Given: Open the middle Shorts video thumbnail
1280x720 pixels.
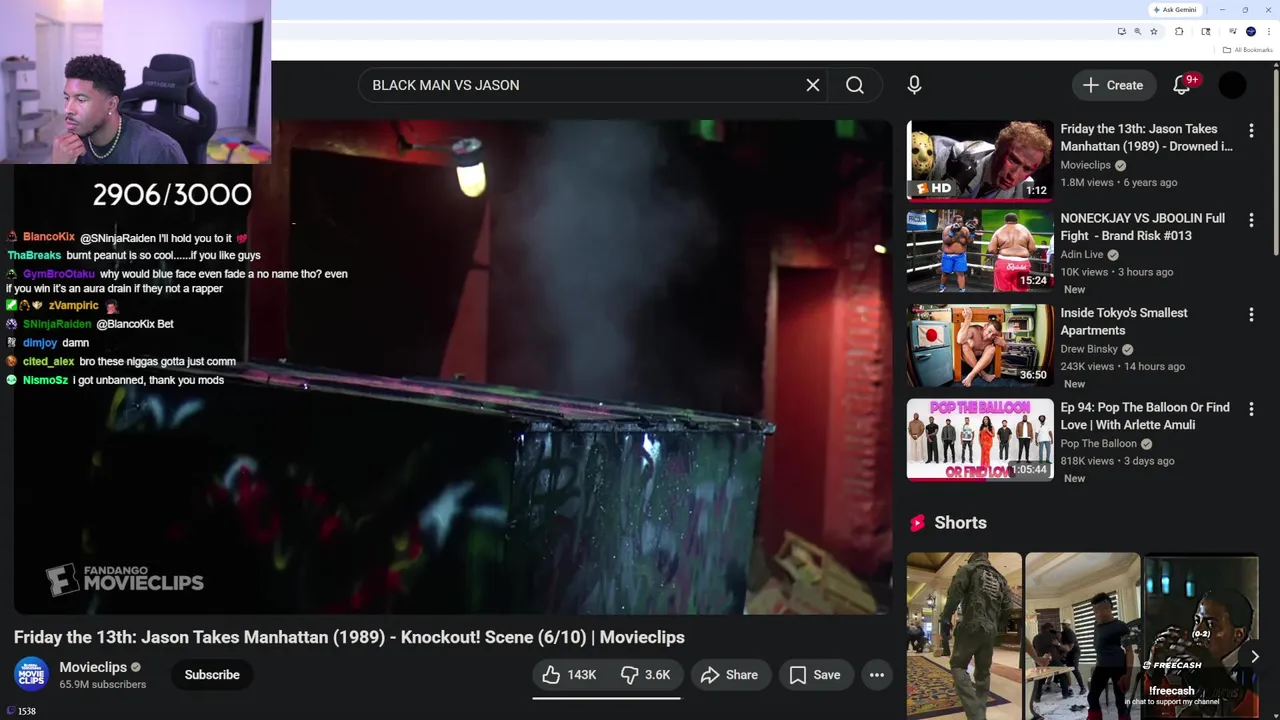Looking at the screenshot, I should [x=1082, y=636].
